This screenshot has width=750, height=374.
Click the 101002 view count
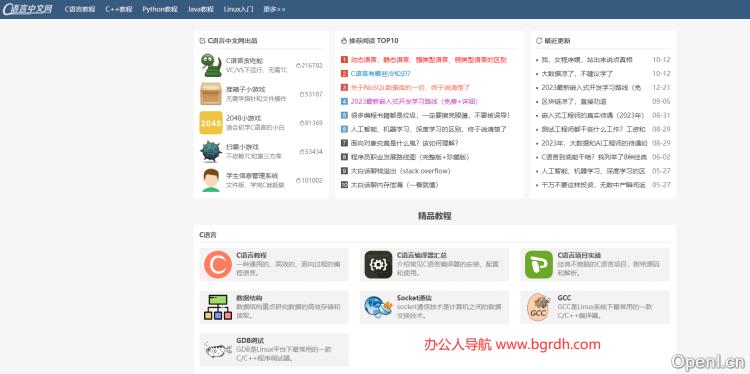tap(309, 180)
